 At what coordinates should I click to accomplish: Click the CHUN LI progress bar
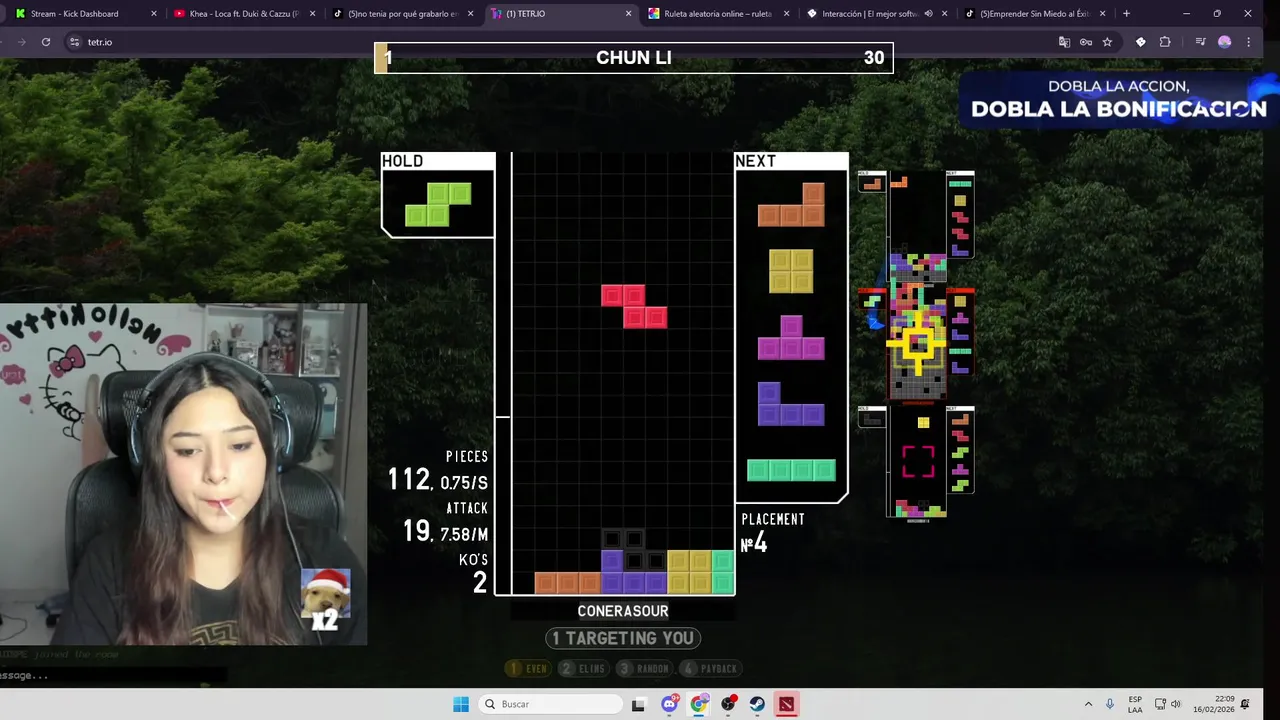(634, 58)
